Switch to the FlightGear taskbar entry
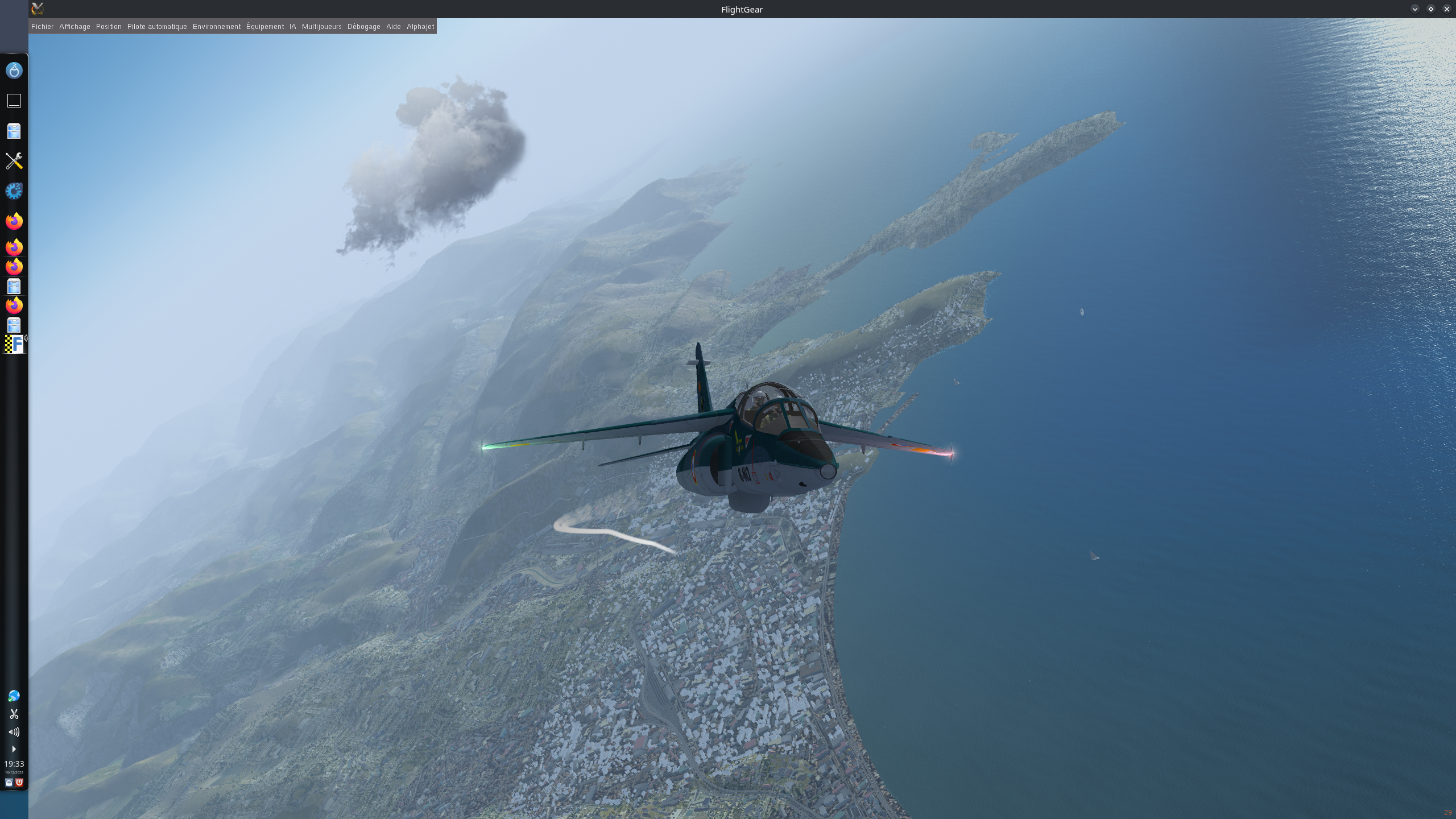Screen dimensions: 1456x819 click(x=14, y=344)
